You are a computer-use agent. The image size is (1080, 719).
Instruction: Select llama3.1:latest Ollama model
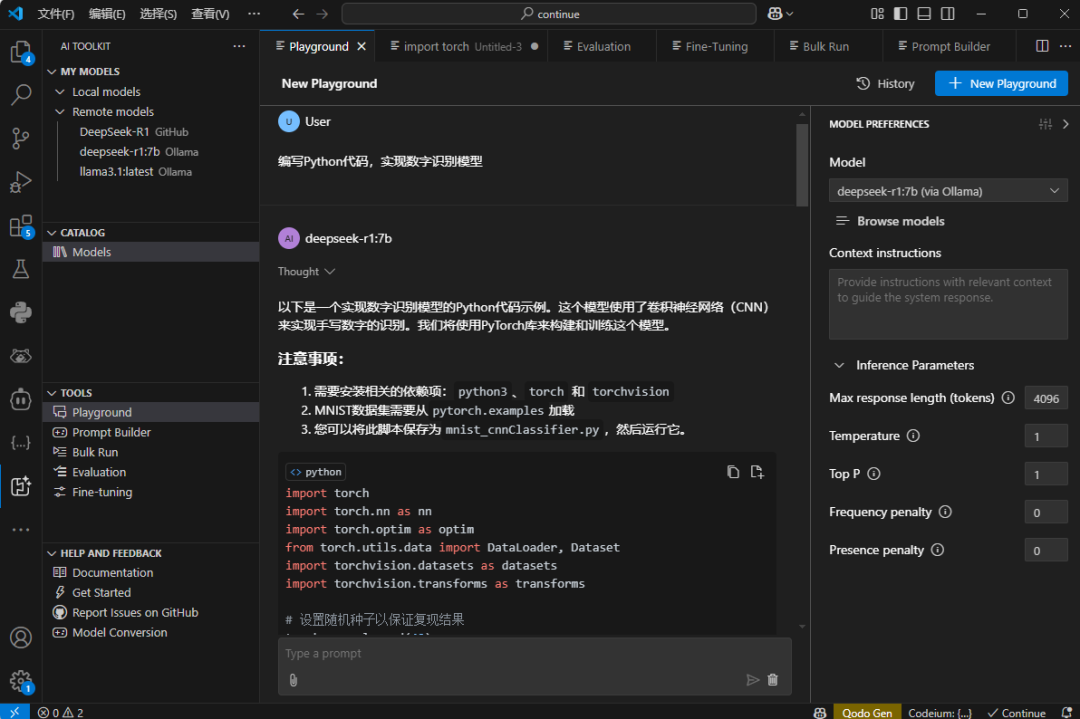point(135,171)
